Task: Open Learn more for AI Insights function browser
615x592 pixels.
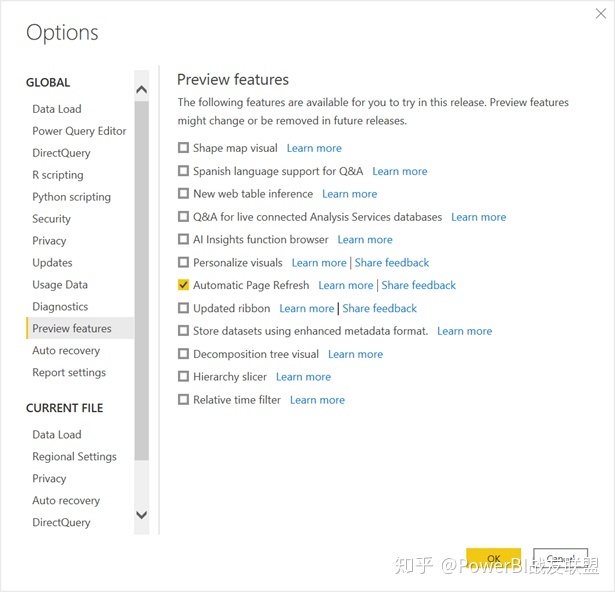Action: [365, 240]
